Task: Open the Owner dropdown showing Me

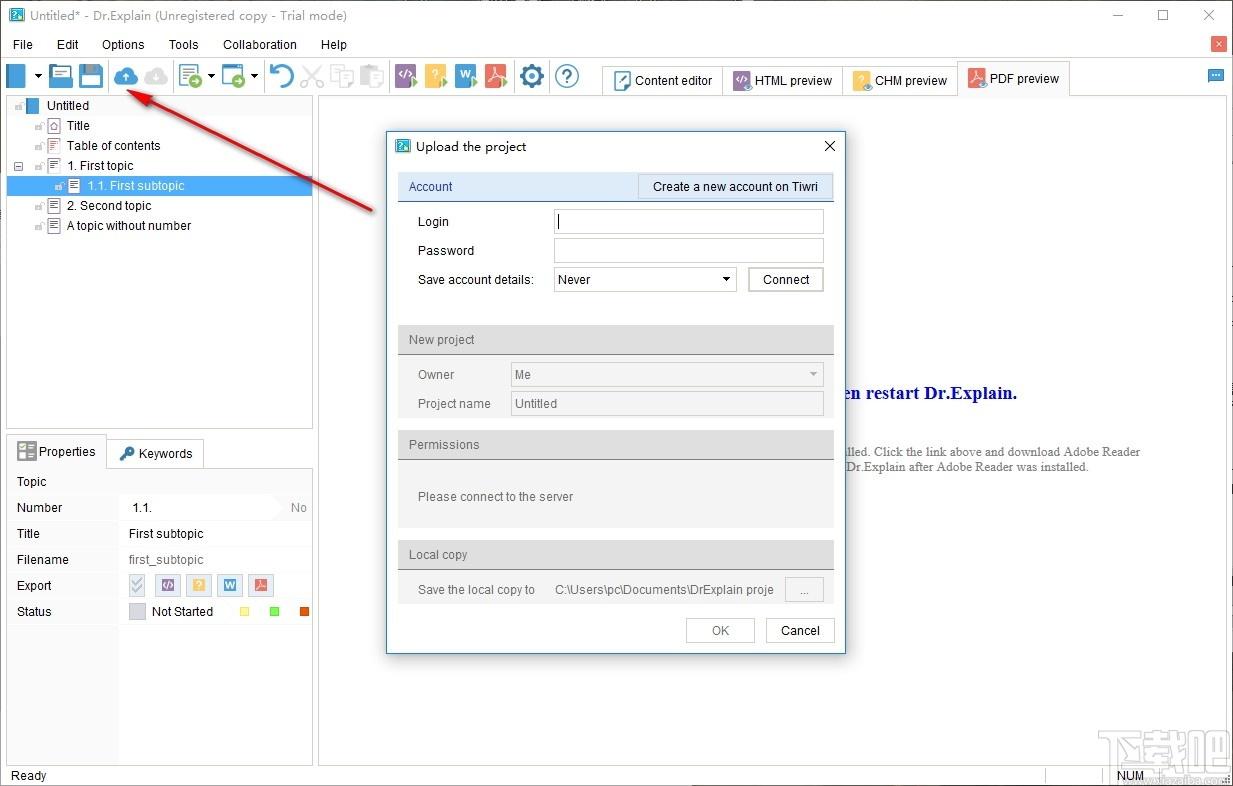Action: coord(667,375)
